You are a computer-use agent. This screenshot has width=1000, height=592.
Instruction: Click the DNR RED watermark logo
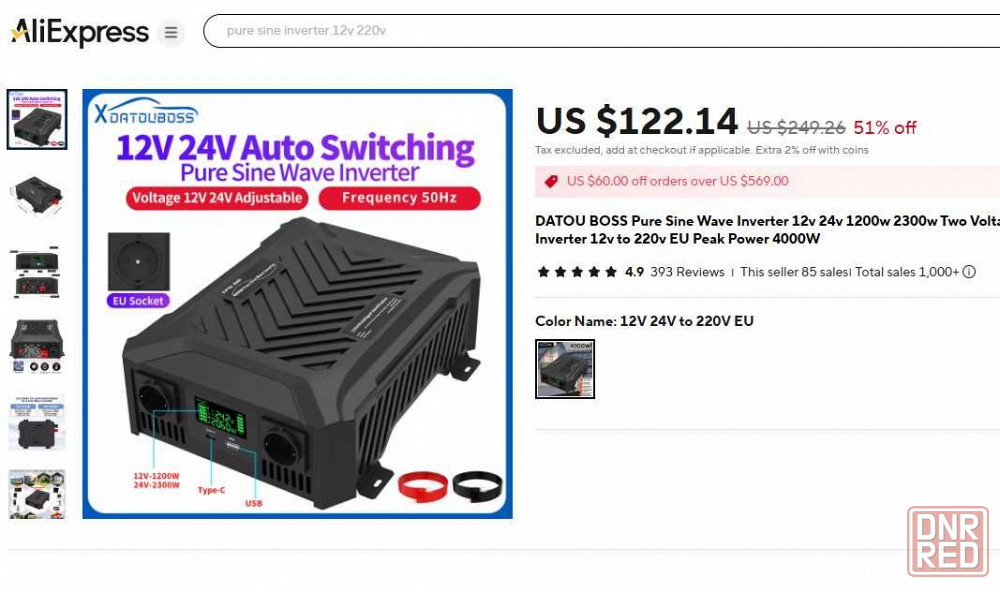pos(948,542)
